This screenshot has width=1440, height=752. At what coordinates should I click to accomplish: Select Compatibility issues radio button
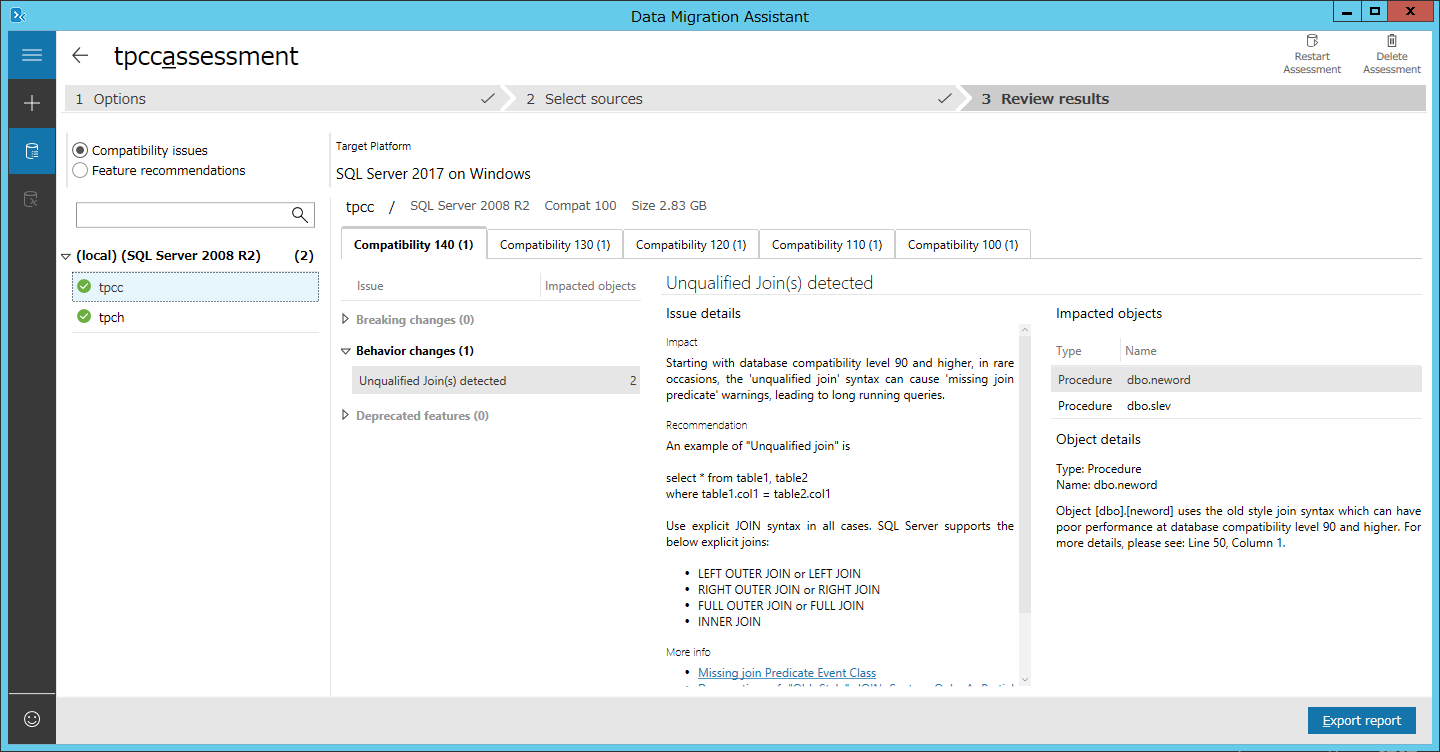(80, 150)
